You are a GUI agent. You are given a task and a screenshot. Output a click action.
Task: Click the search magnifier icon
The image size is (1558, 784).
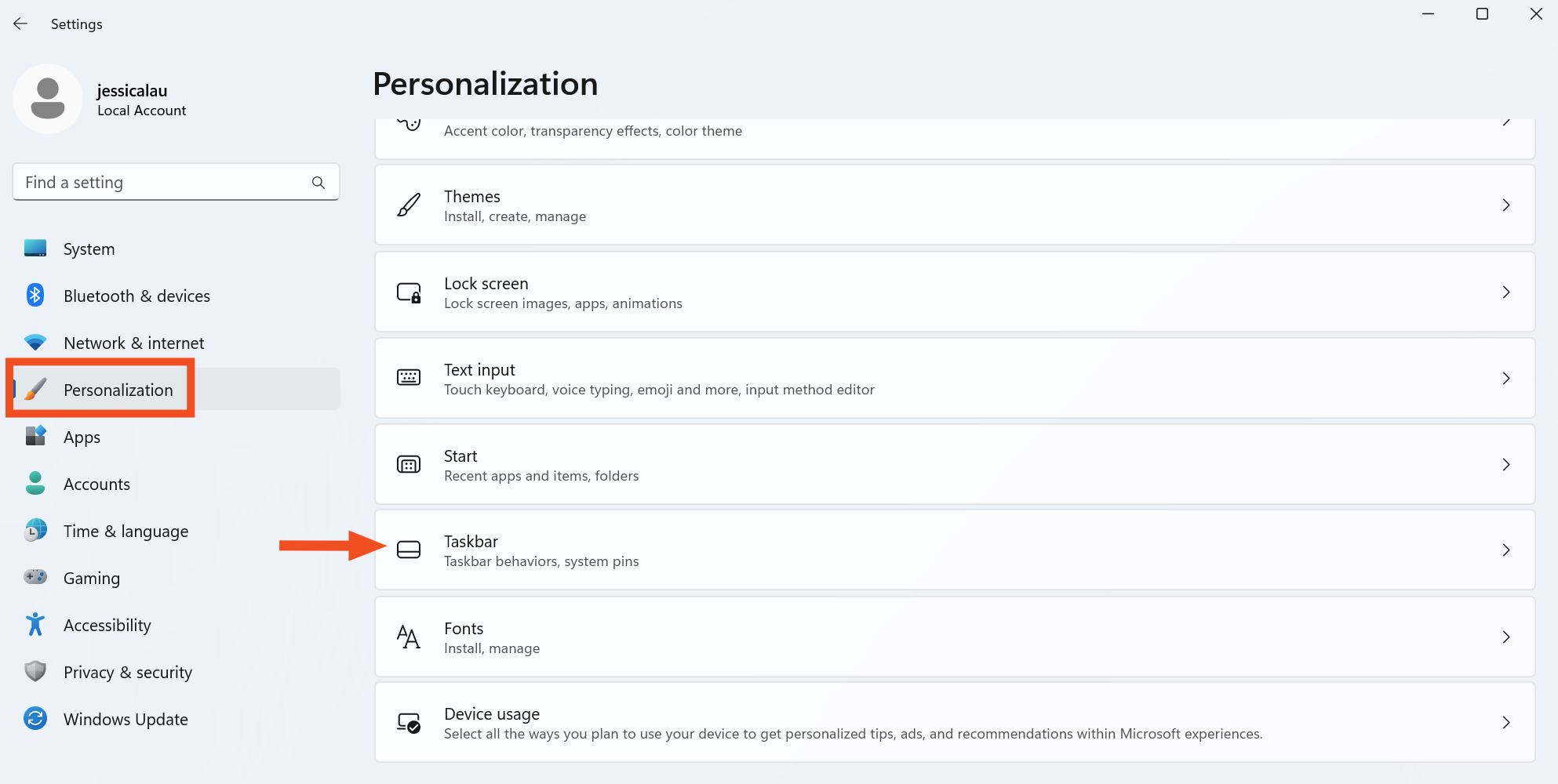click(x=319, y=183)
